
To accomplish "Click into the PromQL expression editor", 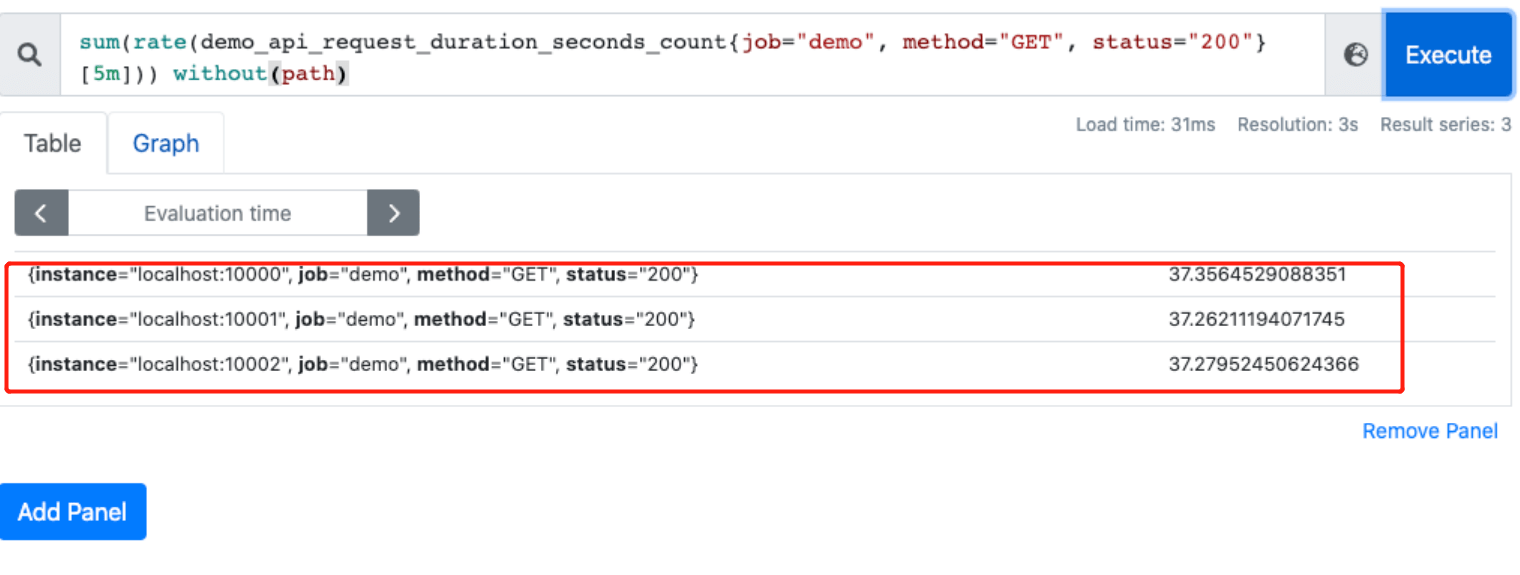I will click(x=692, y=56).
